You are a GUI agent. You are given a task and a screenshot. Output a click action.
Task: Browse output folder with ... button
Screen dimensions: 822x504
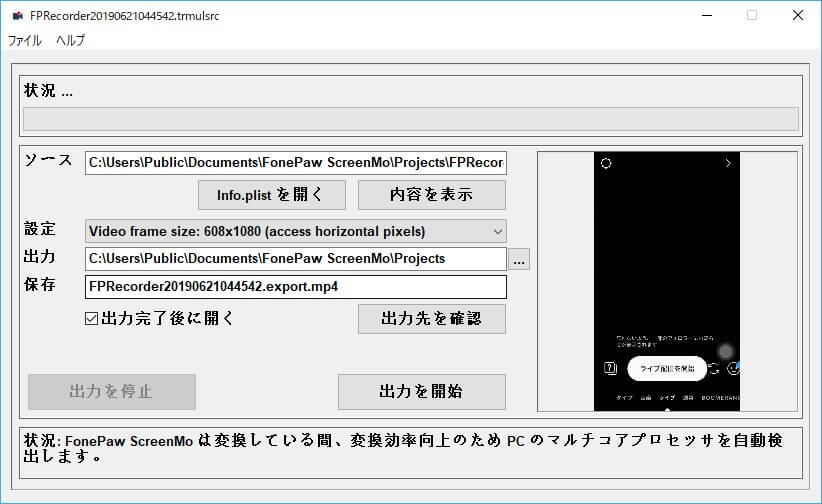coord(519,259)
